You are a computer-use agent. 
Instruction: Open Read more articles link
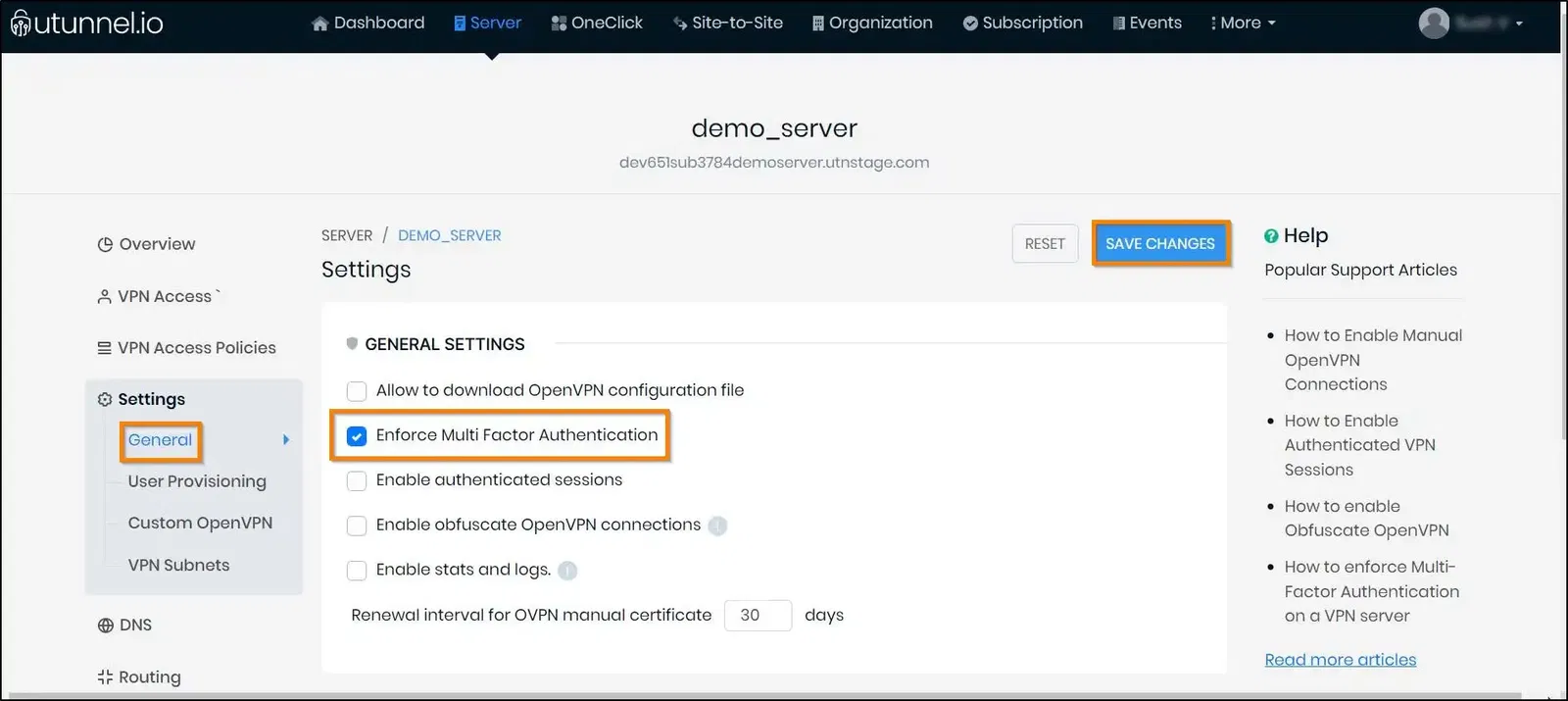click(x=1340, y=660)
